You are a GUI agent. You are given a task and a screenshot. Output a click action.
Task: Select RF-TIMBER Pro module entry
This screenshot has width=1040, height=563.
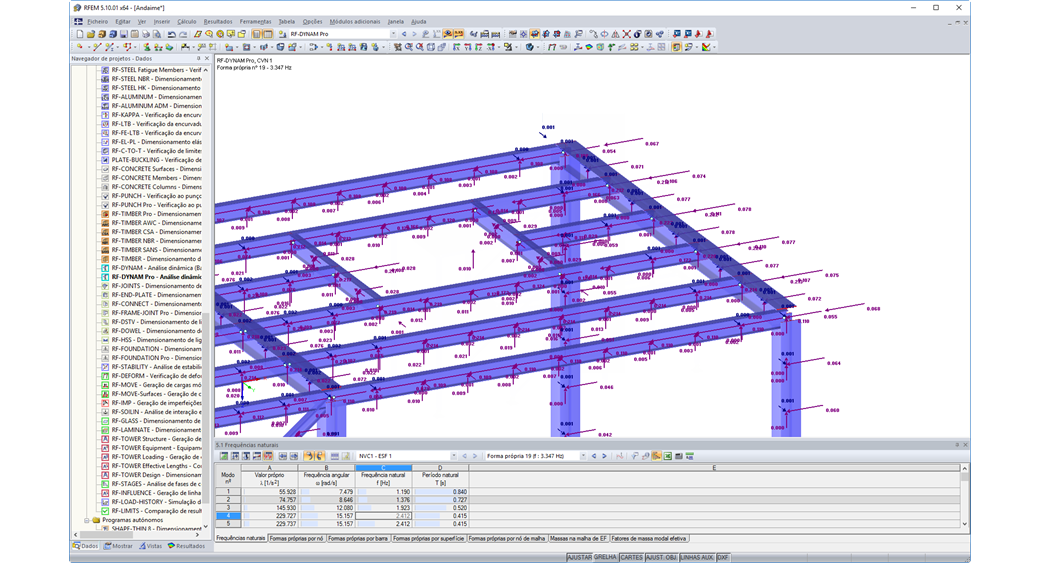[156, 214]
